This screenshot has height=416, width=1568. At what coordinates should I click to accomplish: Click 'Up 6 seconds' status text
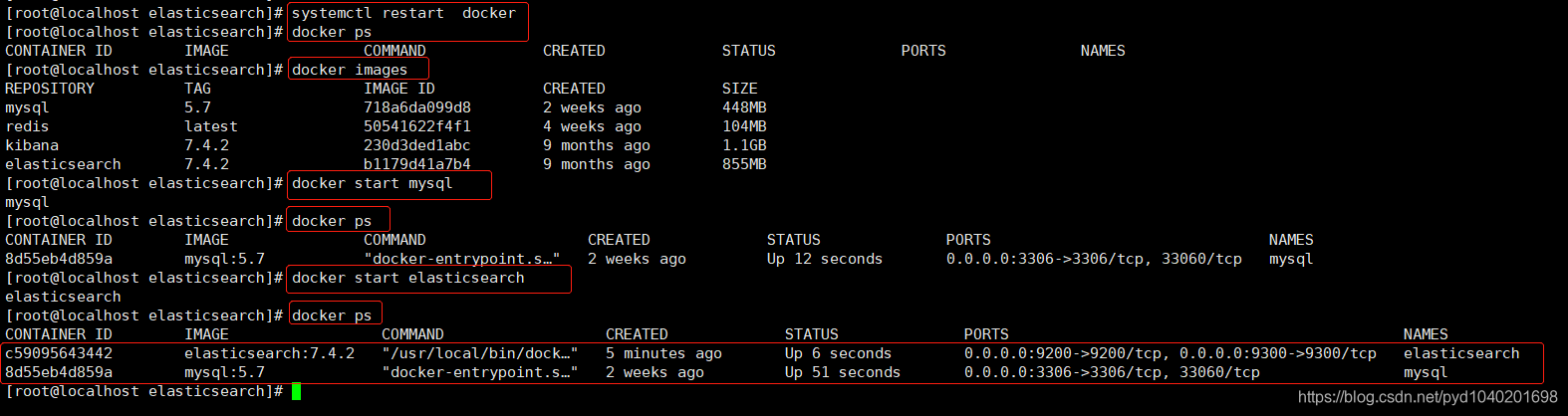(x=839, y=353)
